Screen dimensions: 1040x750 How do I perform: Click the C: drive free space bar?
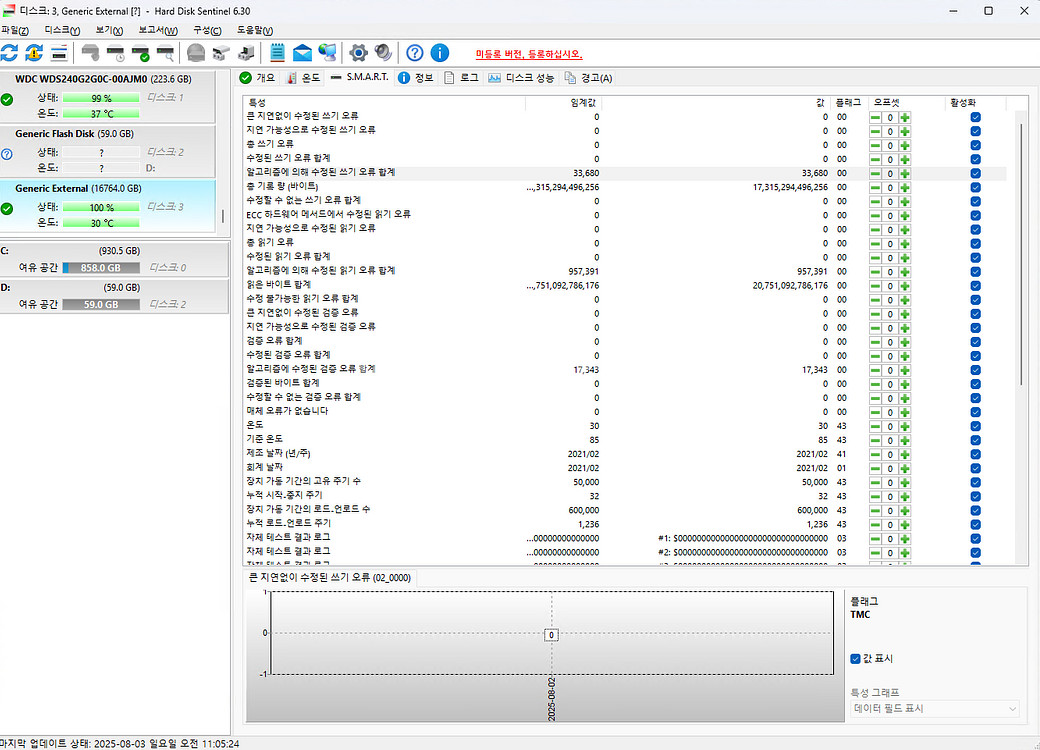(x=101, y=268)
